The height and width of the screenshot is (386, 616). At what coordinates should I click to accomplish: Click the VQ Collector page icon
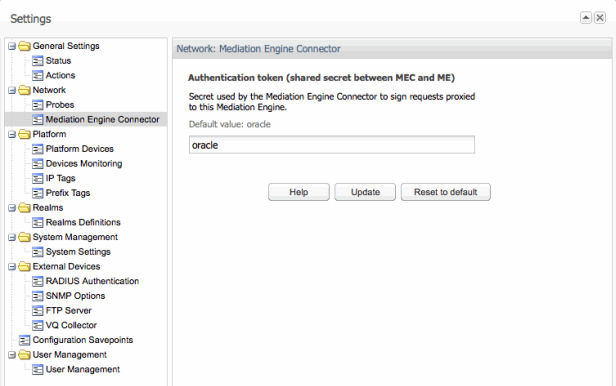point(37,326)
